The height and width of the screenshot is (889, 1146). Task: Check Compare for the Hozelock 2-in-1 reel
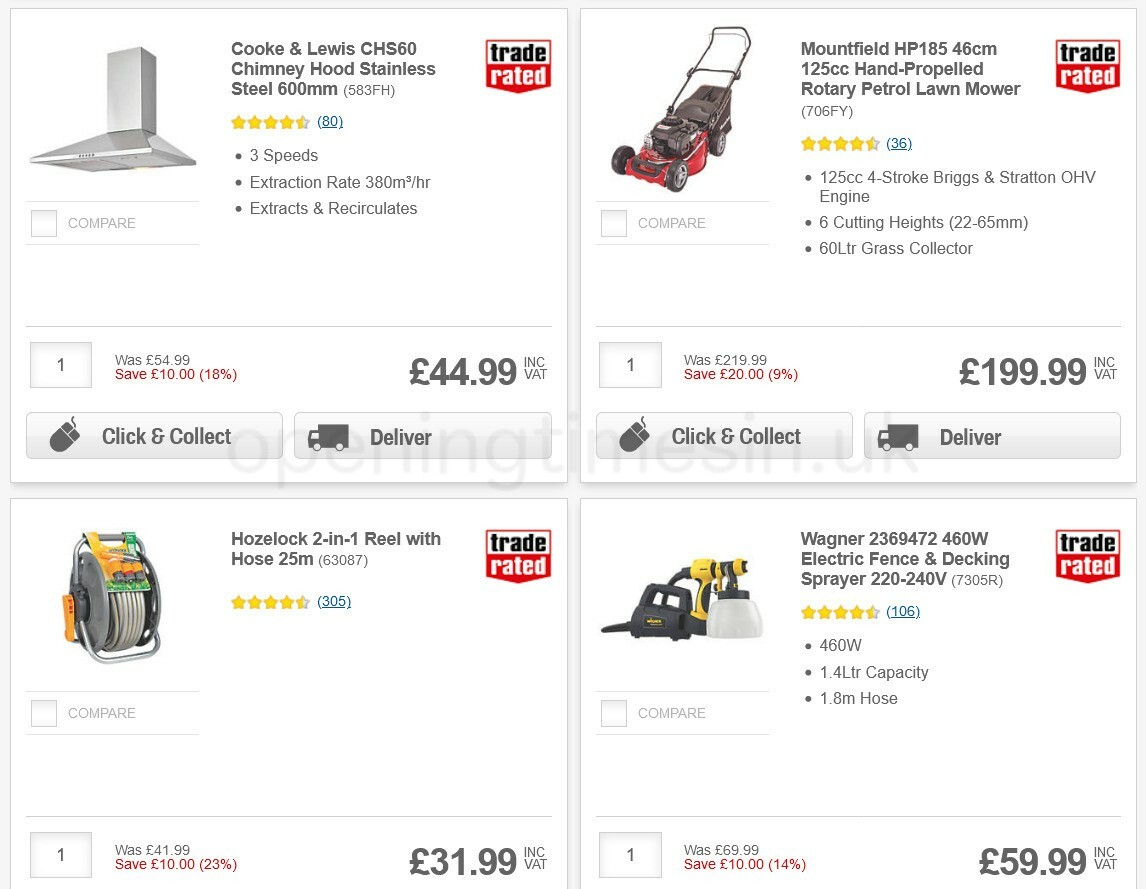pos(44,713)
